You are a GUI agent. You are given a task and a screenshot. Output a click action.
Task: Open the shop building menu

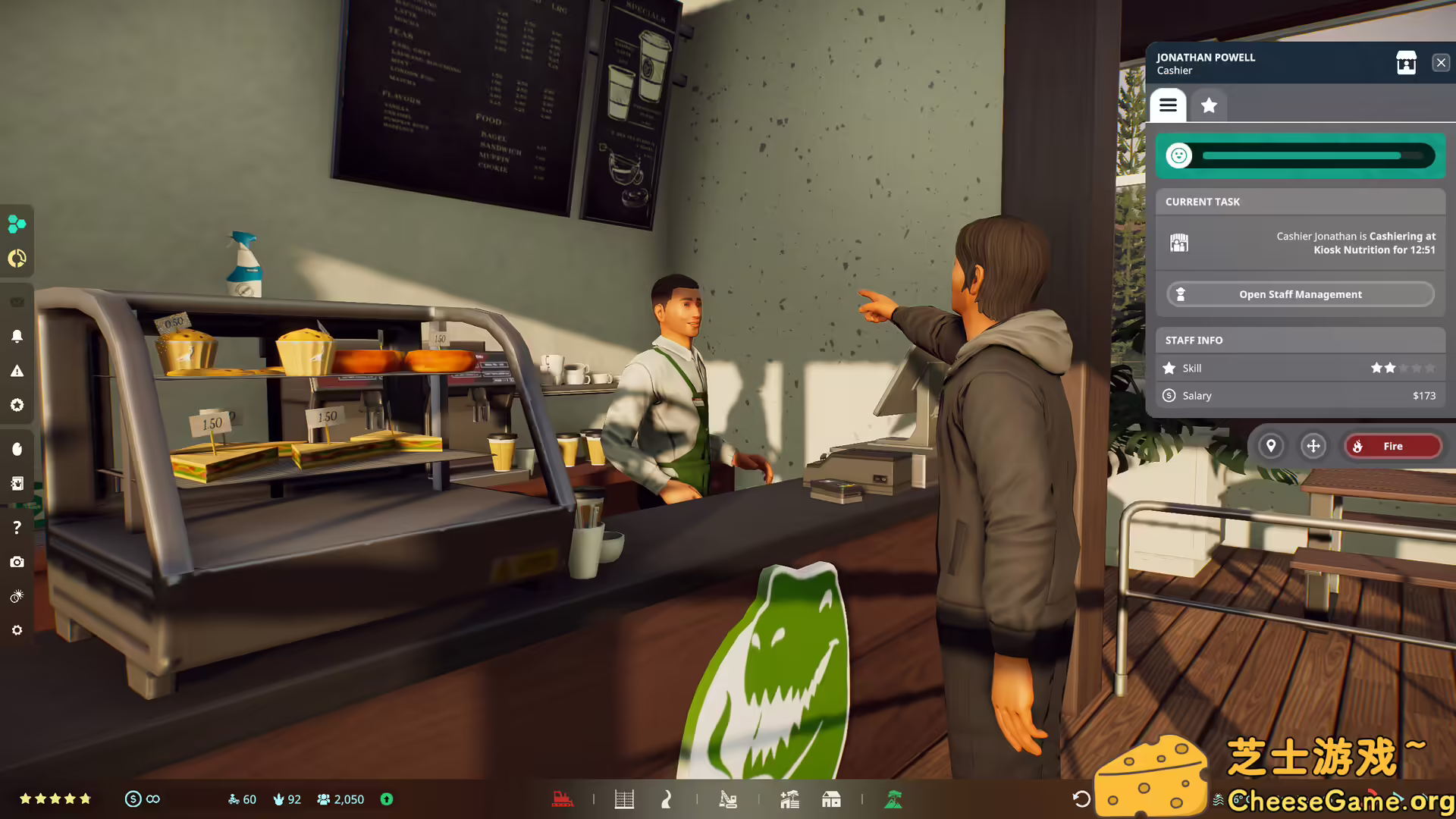click(831, 799)
